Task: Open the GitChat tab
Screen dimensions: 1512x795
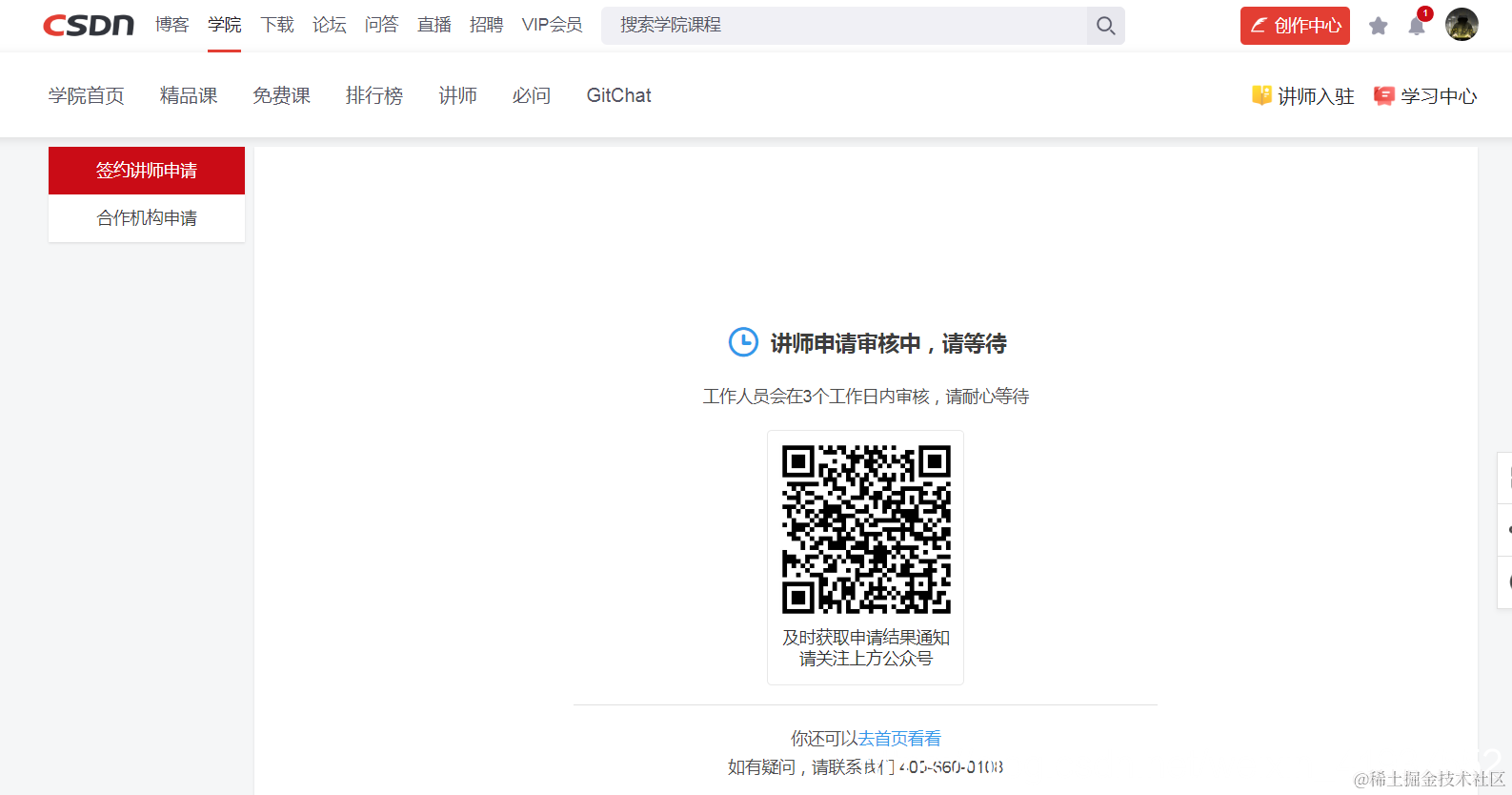Action: pos(619,95)
